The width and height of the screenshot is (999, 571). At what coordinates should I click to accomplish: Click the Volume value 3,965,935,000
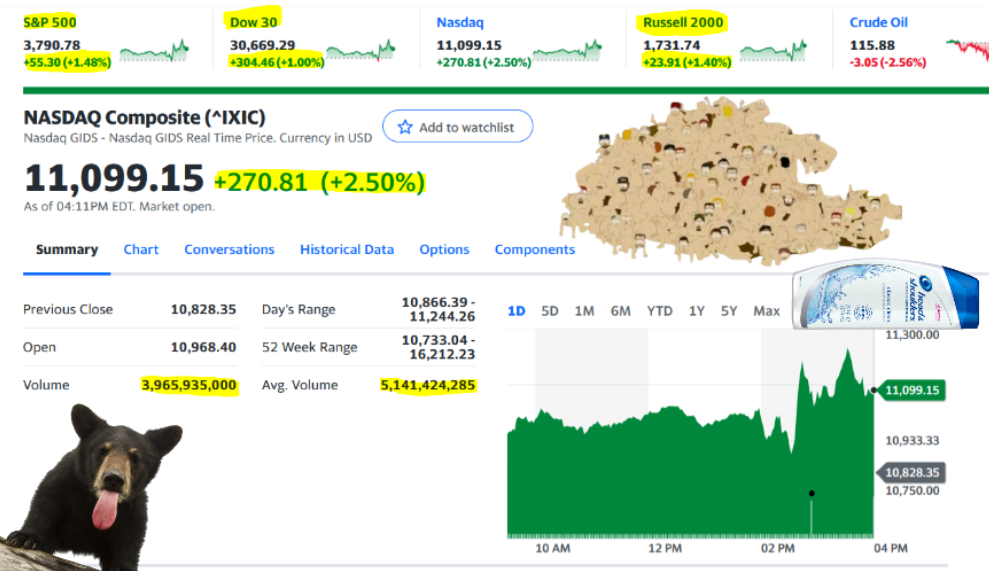pyautogui.click(x=189, y=385)
